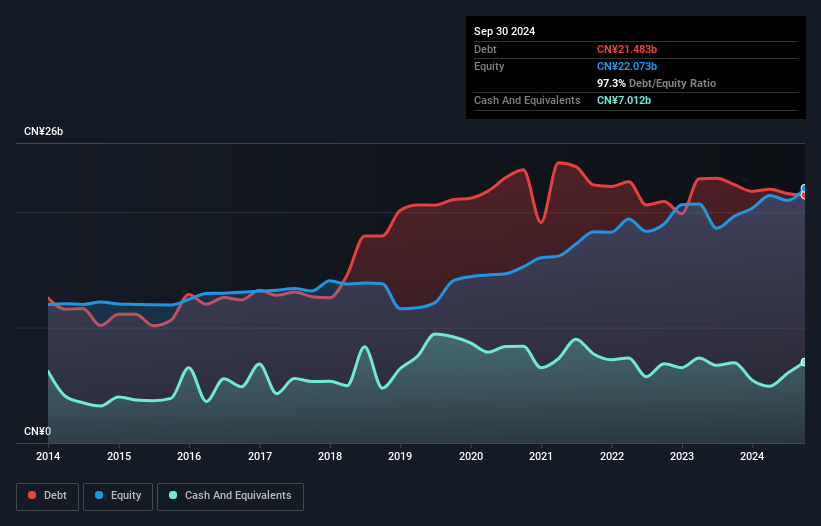Viewport: 821px width, 526px height.
Task: Select the teal Cash endpoint marker on chart
Action: pyautogui.click(x=805, y=362)
